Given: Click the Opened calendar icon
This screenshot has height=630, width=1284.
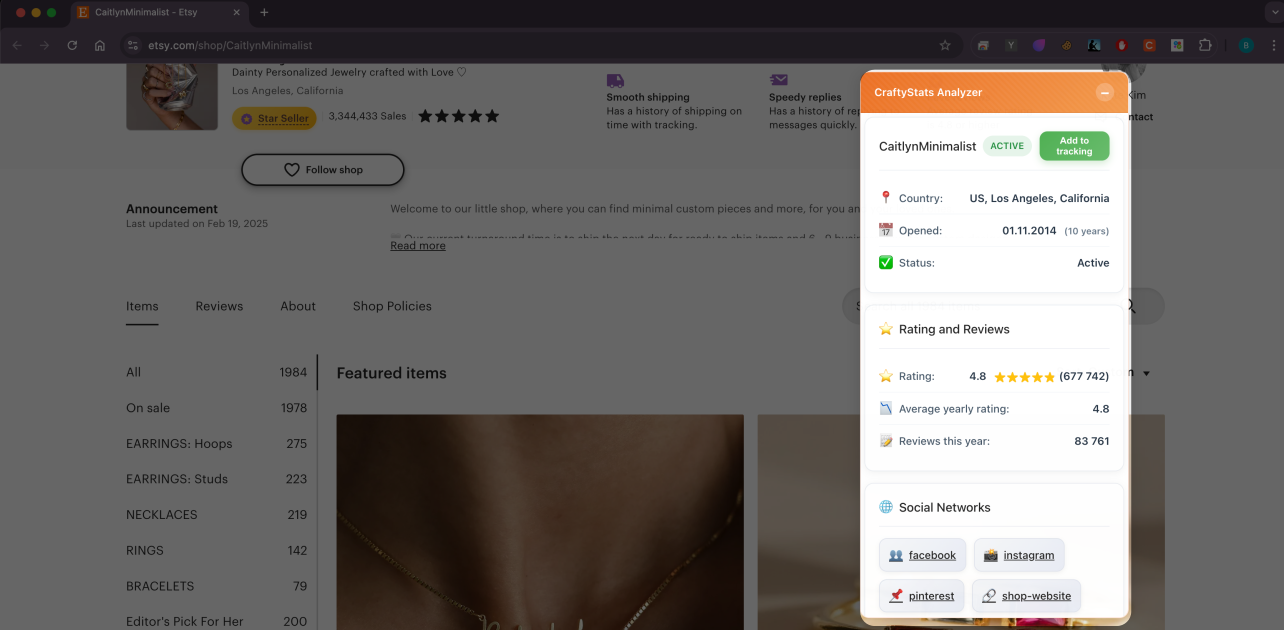Looking at the screenshot, I should click(x=885, y=230).
